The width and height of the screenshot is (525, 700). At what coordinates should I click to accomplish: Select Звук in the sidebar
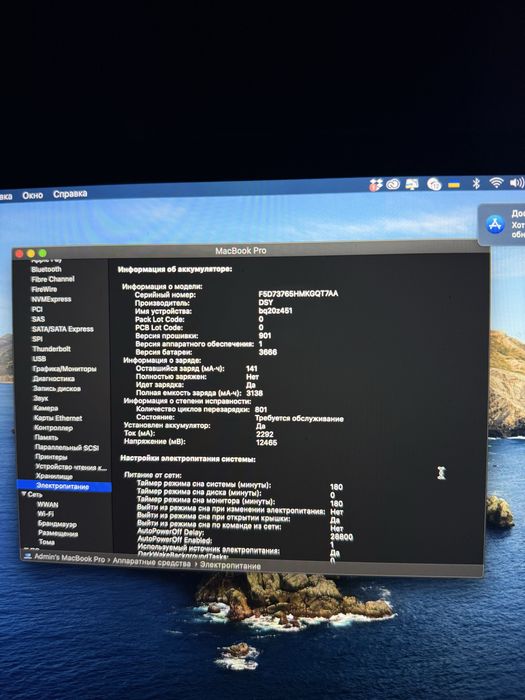[x=41, y=398]
